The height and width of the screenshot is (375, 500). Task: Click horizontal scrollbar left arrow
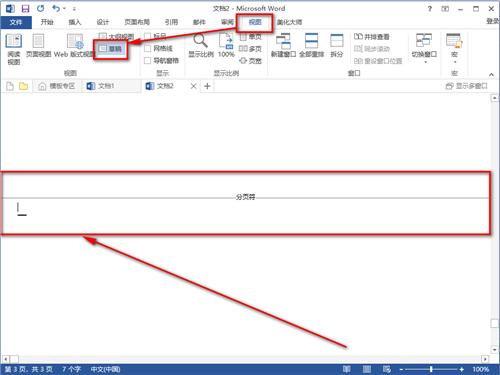5,359
